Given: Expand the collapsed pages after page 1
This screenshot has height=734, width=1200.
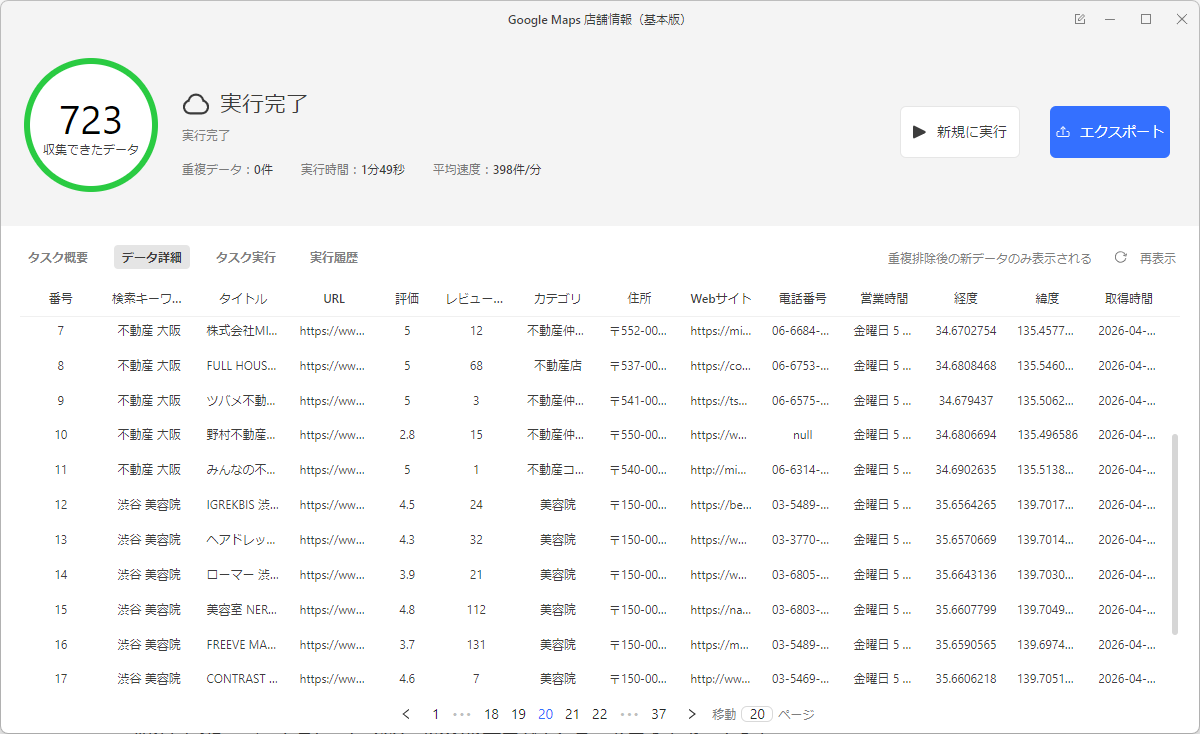Looking at the screenshot, I should [462, 714].
